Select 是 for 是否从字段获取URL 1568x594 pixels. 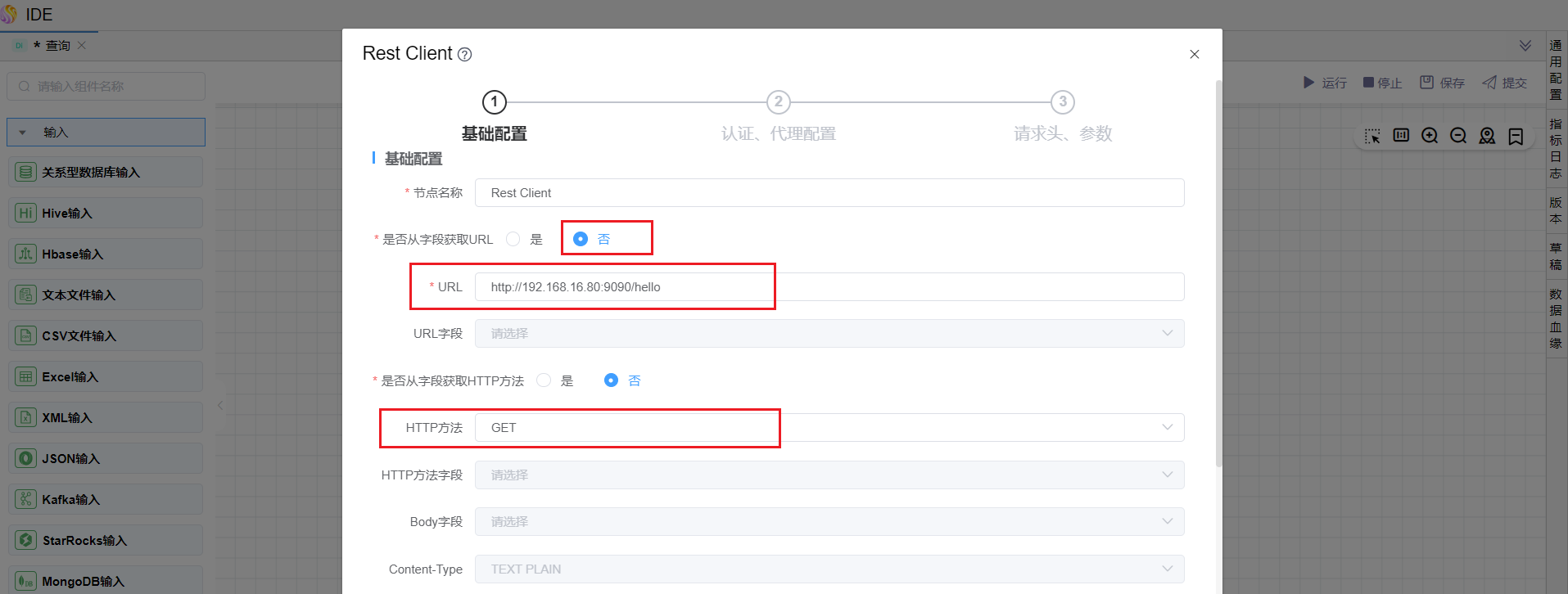coord(513,239)
